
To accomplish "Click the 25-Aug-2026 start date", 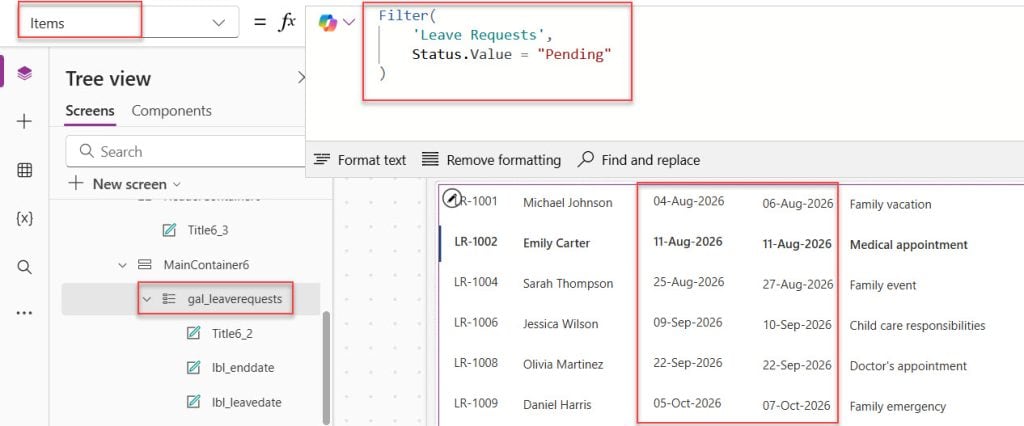I will click(688, 282).
